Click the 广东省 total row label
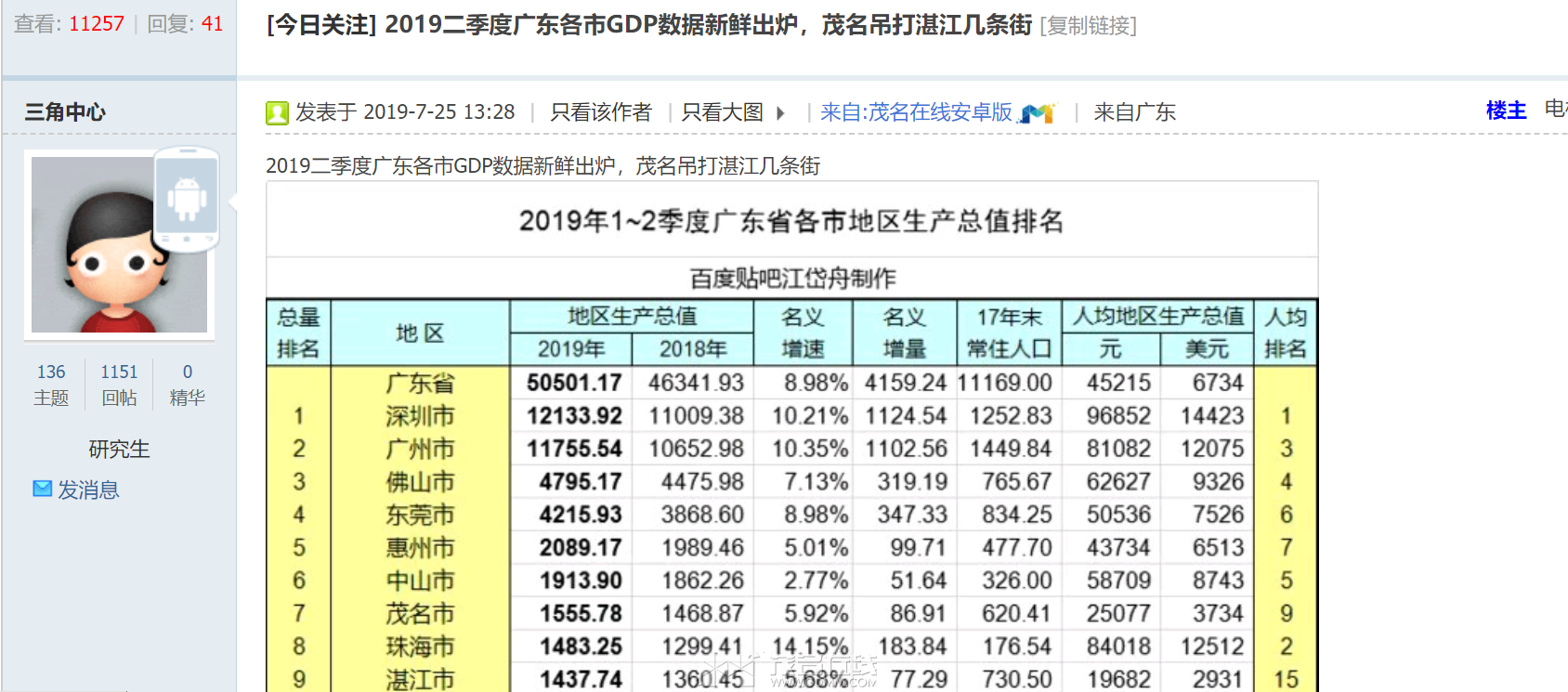 420,383
